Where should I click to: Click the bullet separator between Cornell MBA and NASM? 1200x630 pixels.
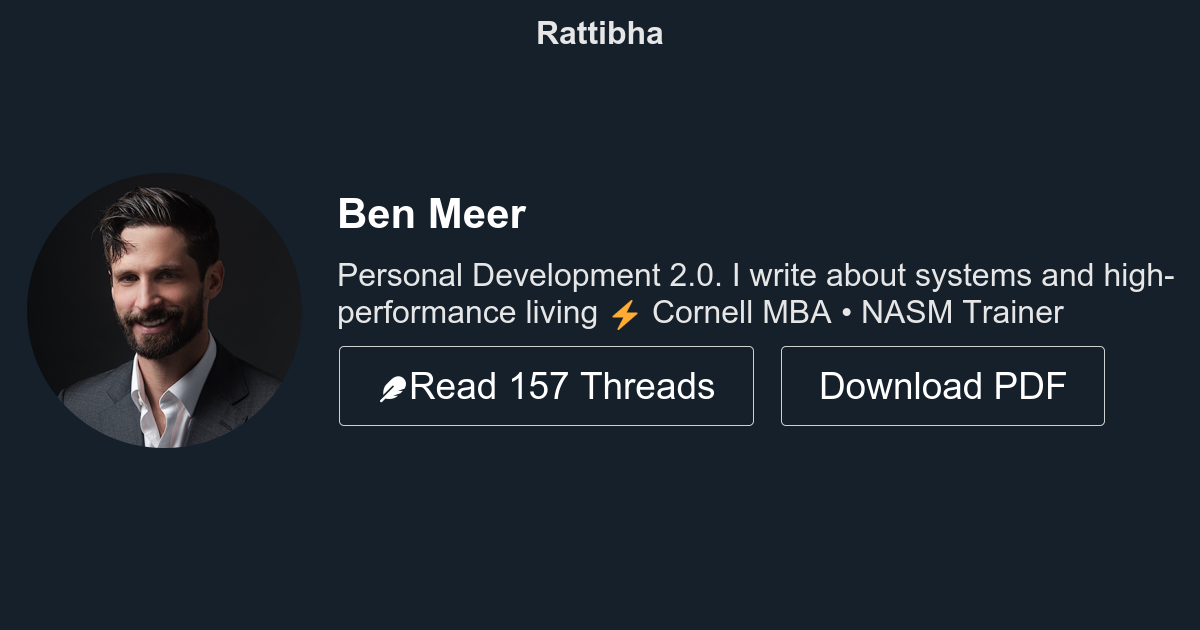click(x=846, y=314)
